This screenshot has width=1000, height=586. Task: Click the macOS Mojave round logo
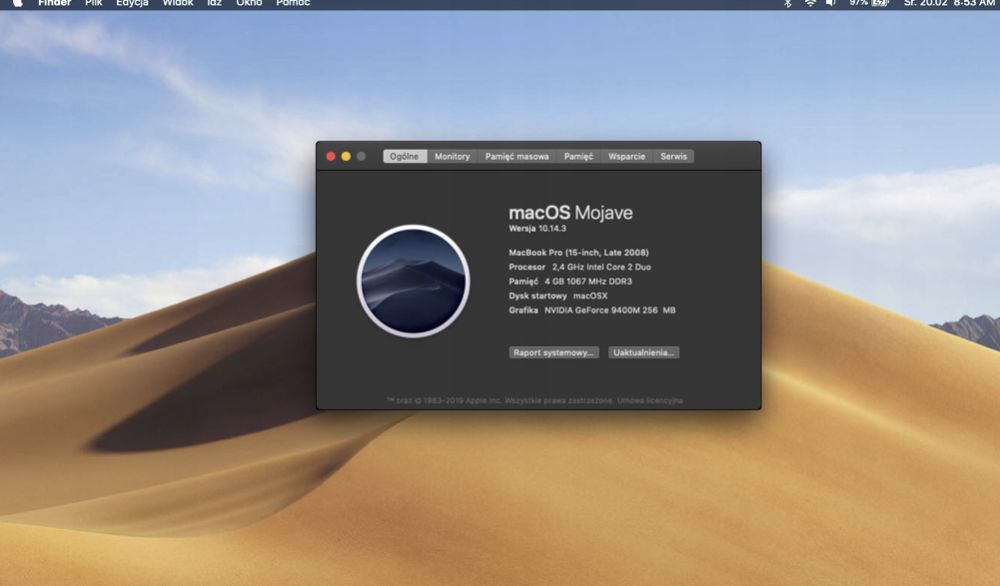(x=413, y=281)
